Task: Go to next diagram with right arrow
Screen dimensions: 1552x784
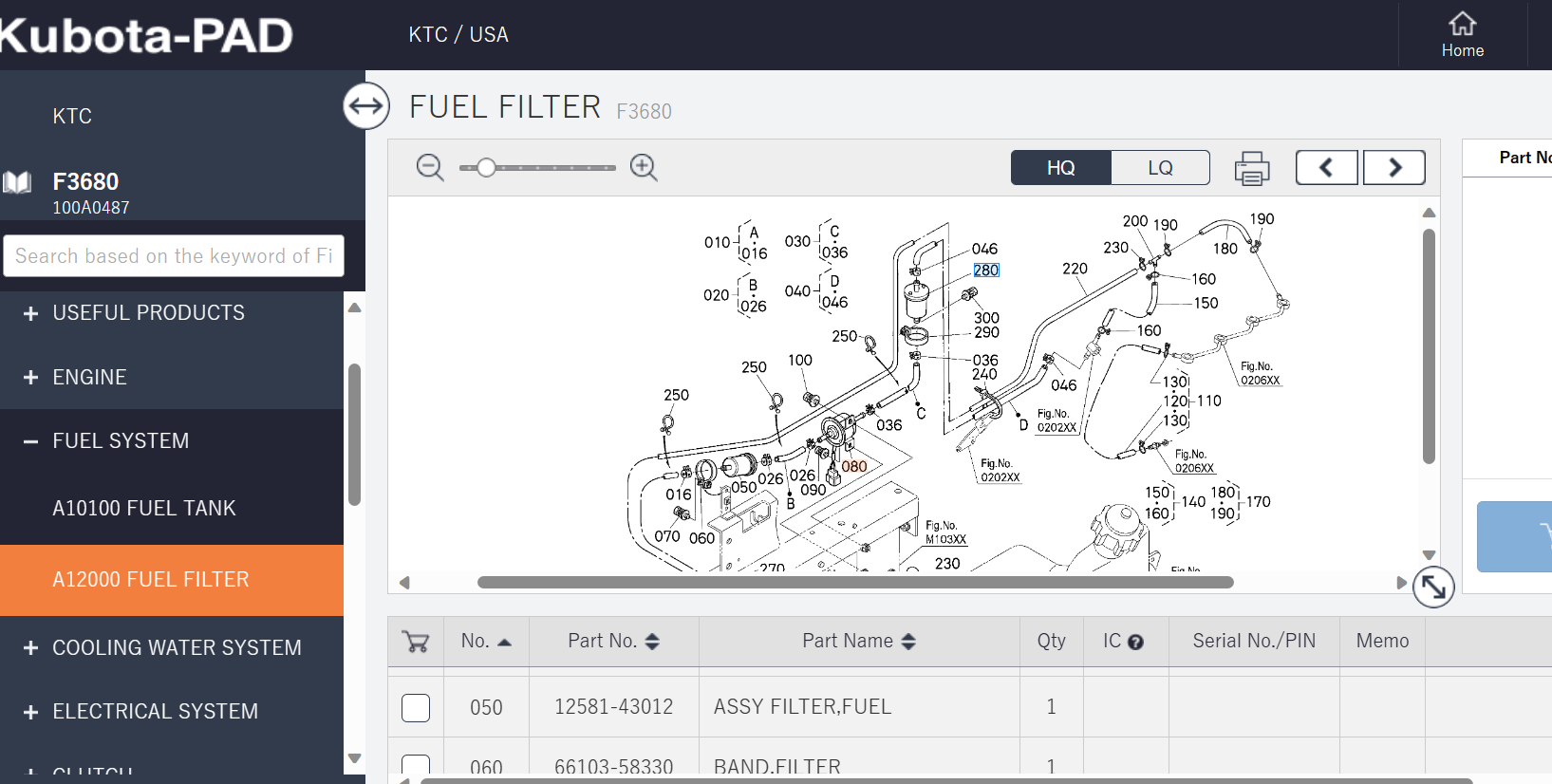Action: [1393, 168]
